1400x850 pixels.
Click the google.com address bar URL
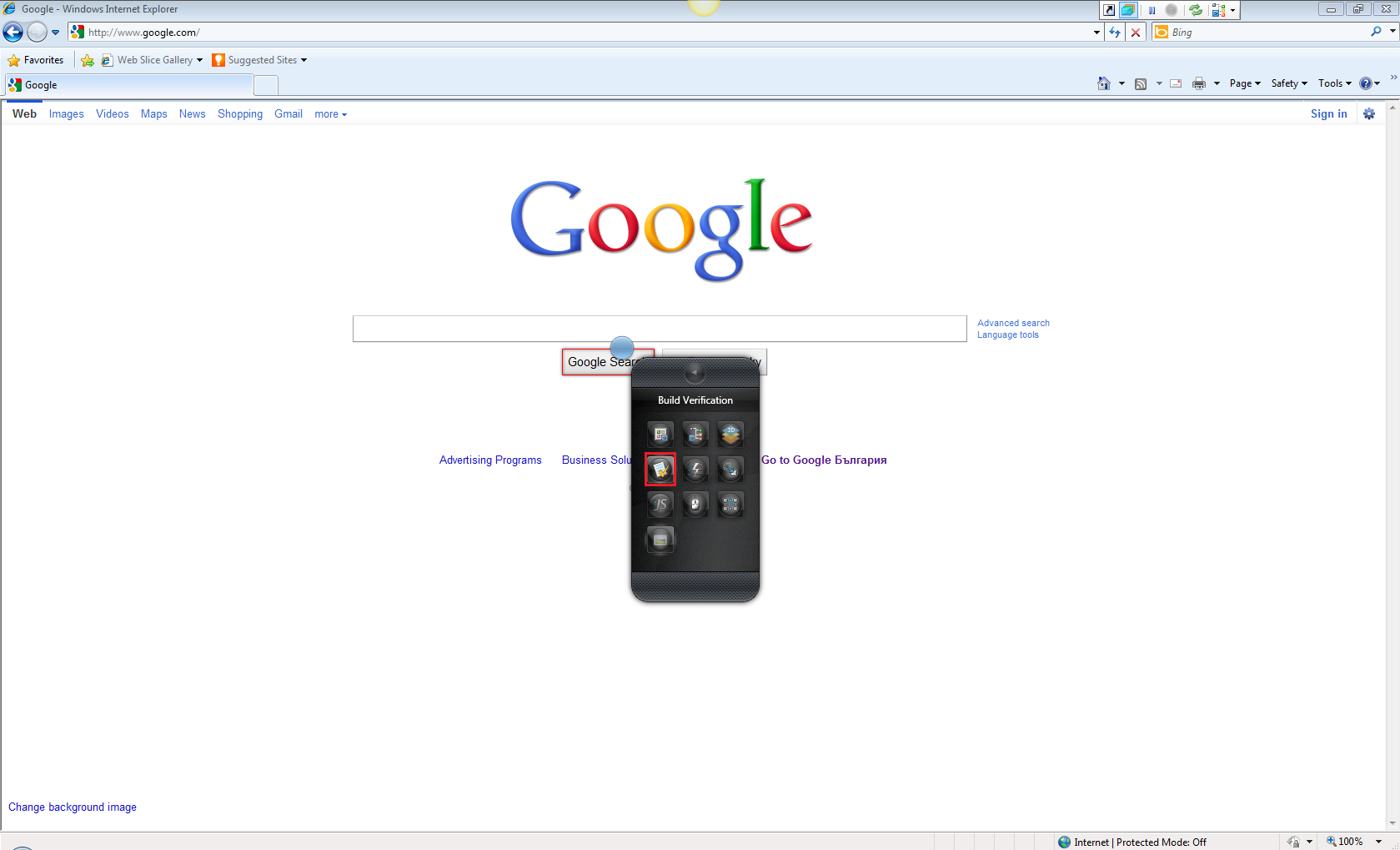[x=144, y=33]
